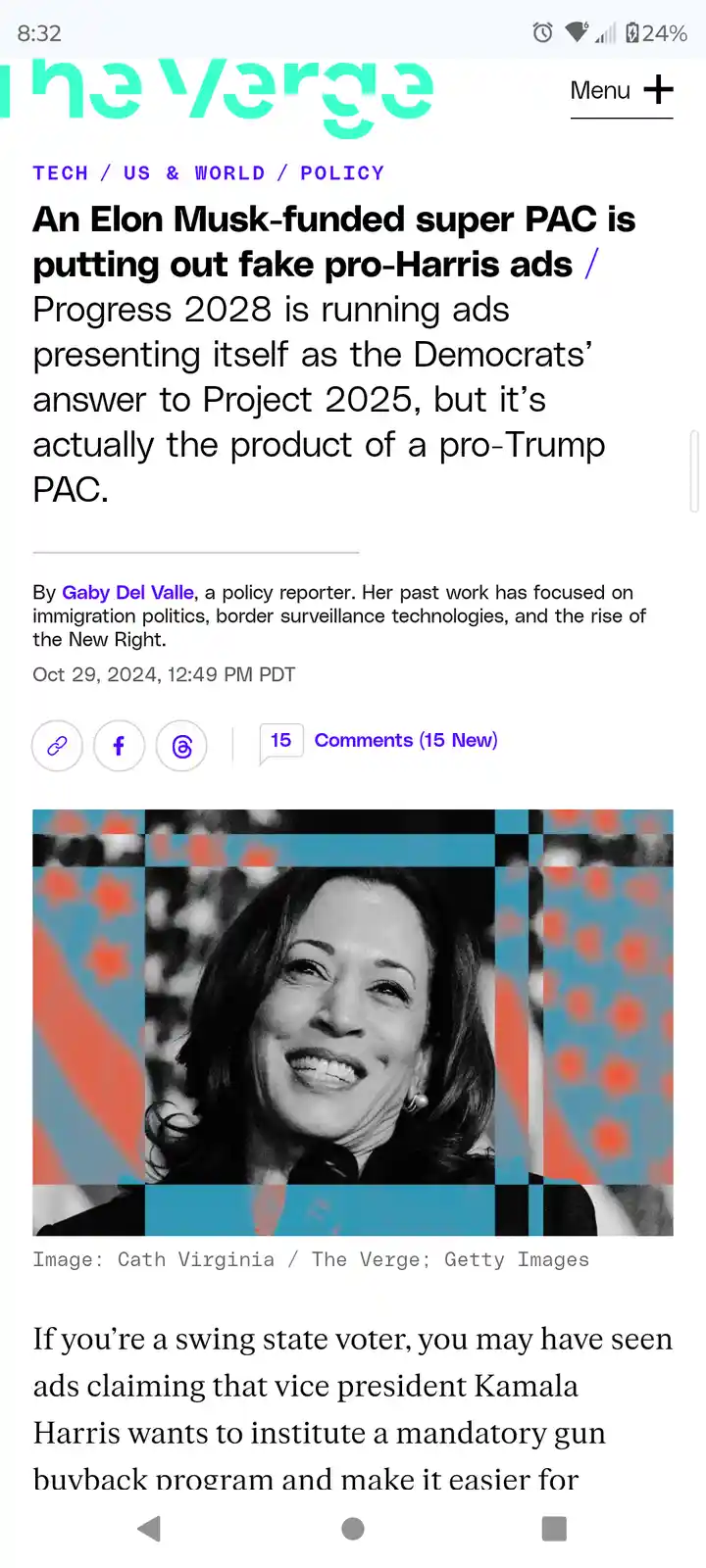
Task: Open author Gaby Del Valle's profile
Action: tap(127, 592)
